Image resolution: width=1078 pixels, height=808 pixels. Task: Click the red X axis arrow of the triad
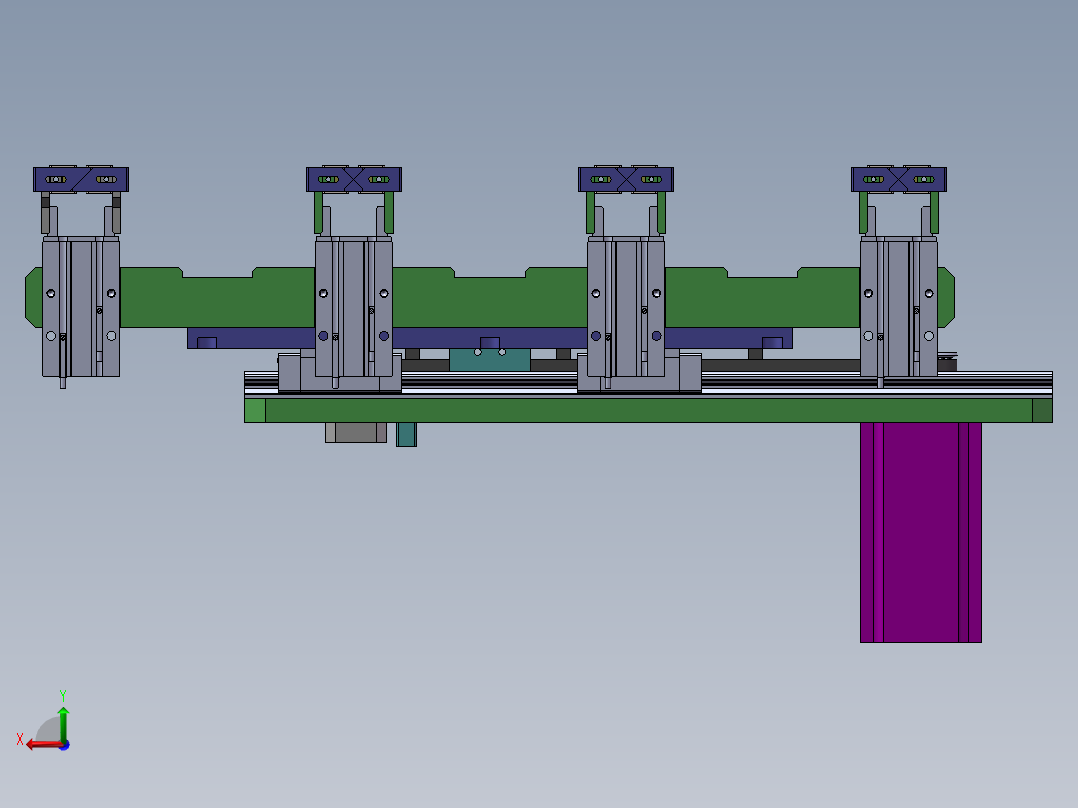pyautogui.click(x=43, y=744)
